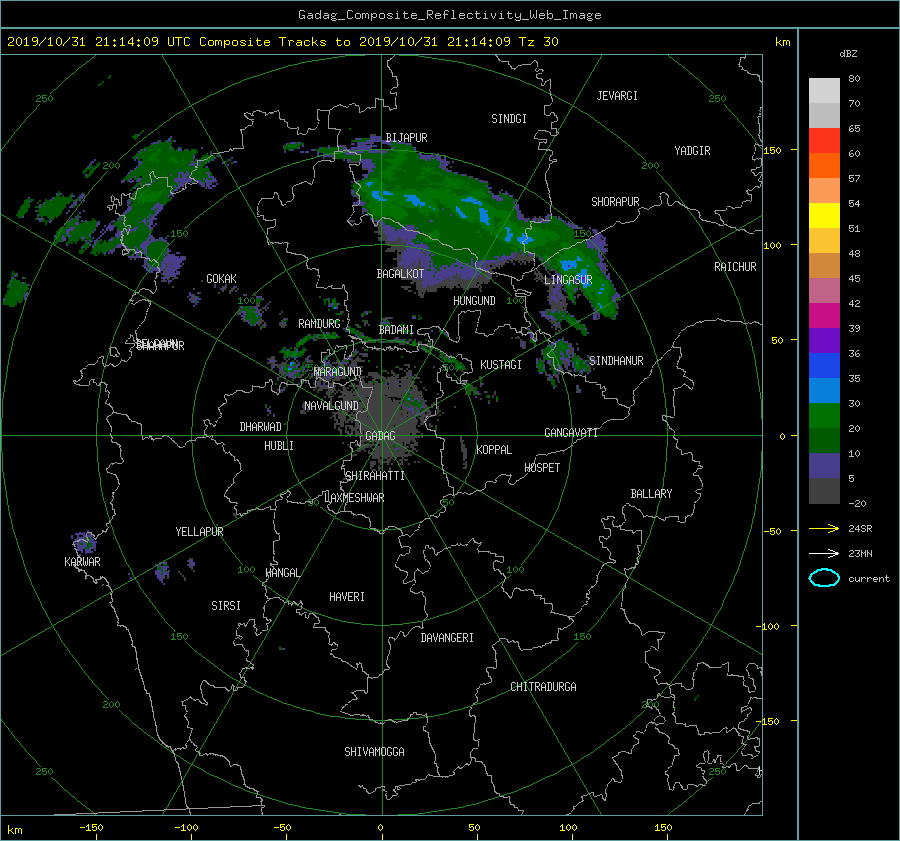The height and width of the screenshot is (841, 900).
Task: Click the LINGASUR city label
Action: coord(568,280)
